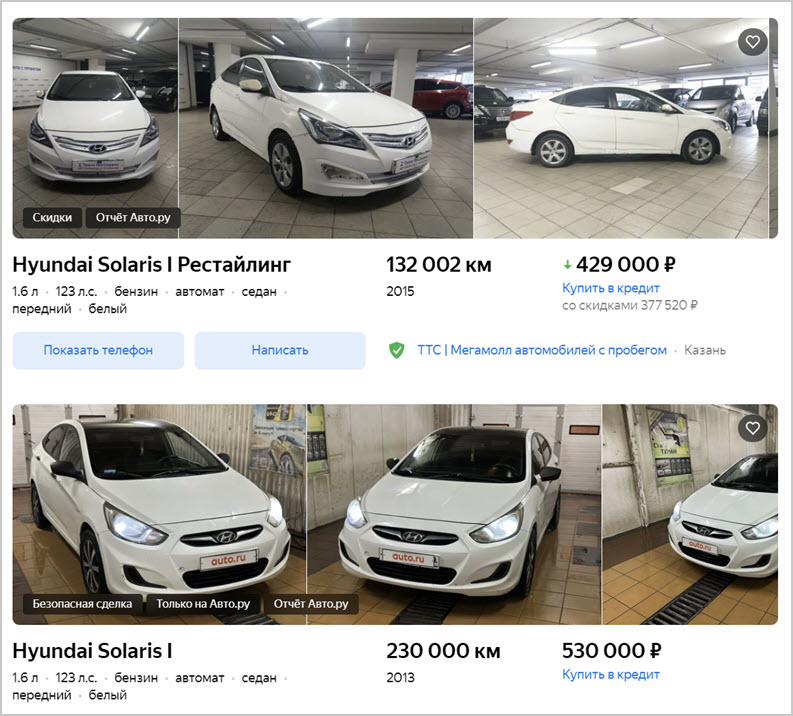The width and height of the screenshot is (793, 716).
Task: Open three-quarter view photo of first Solaris
Action: [326, 128]
